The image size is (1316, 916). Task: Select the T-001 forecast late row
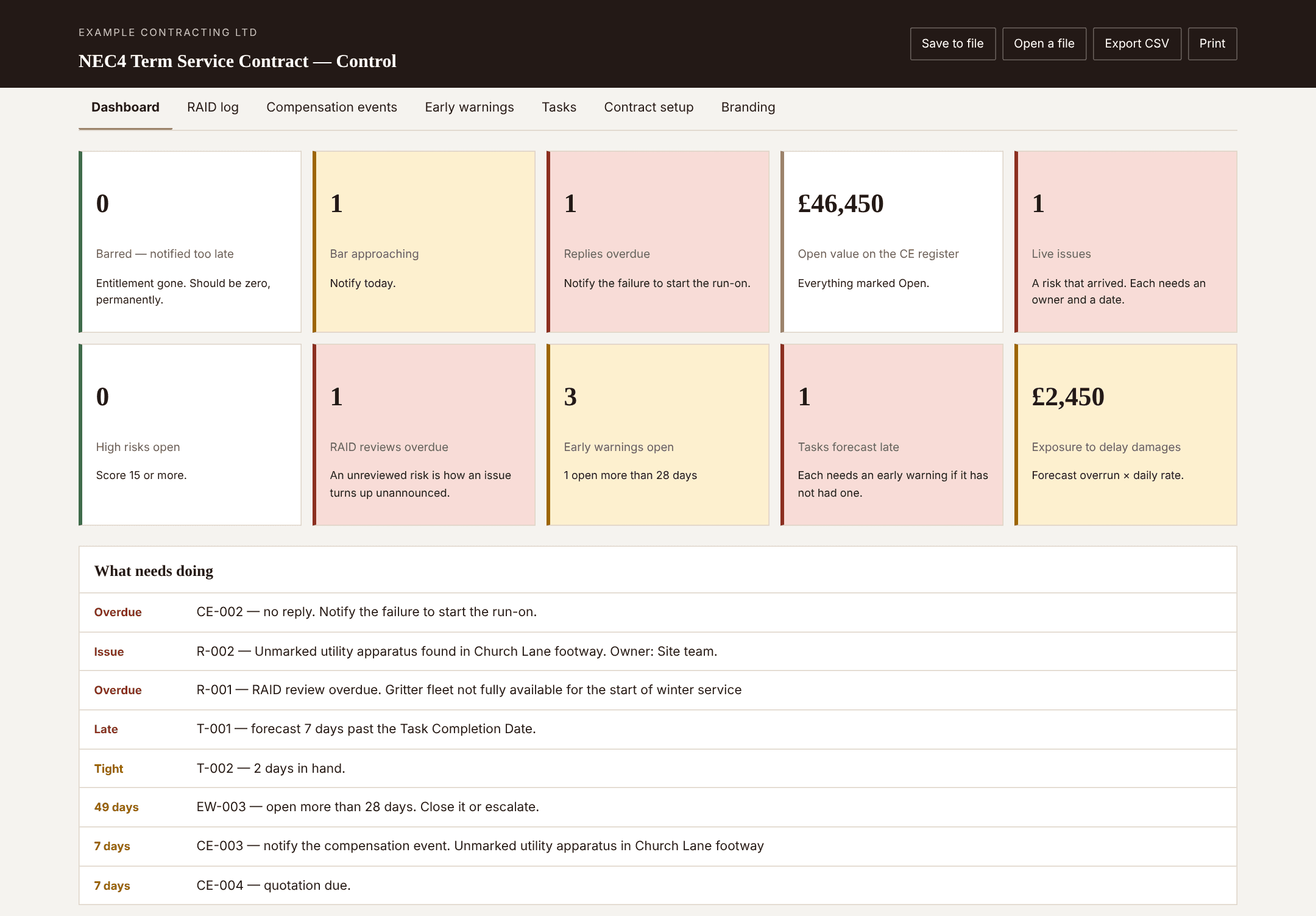click(x=658, y=730)
